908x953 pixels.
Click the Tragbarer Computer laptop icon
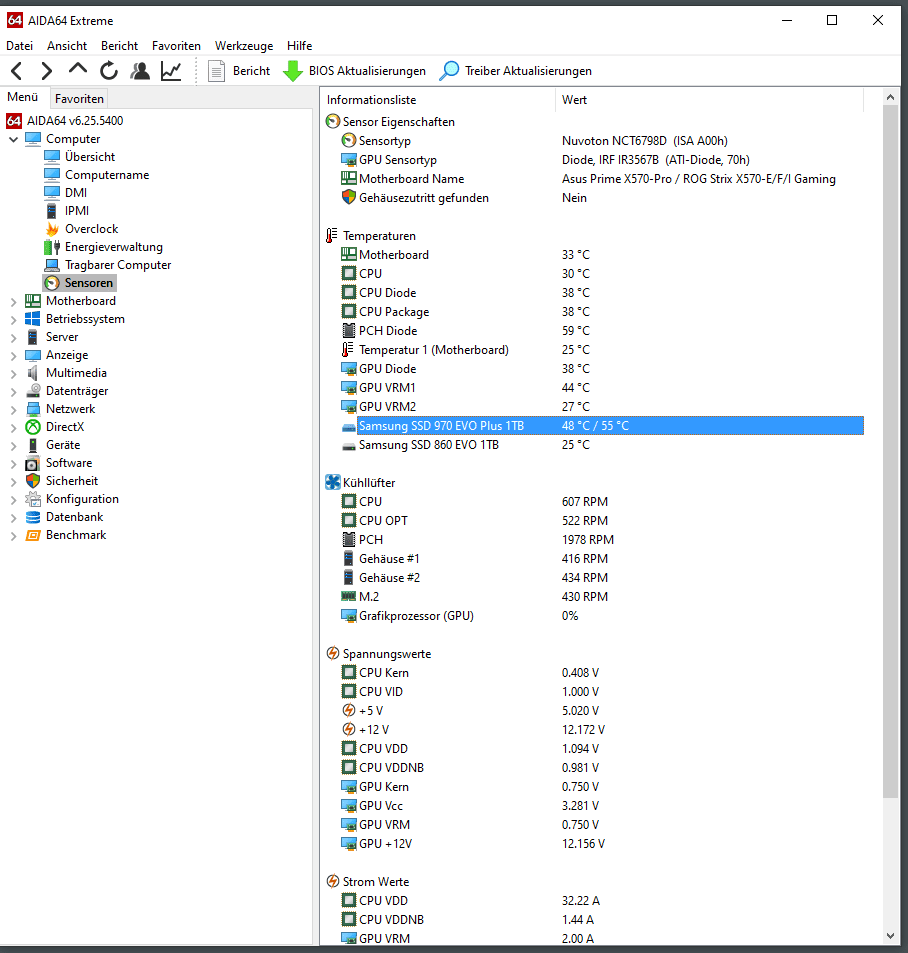tap(52, 265)
